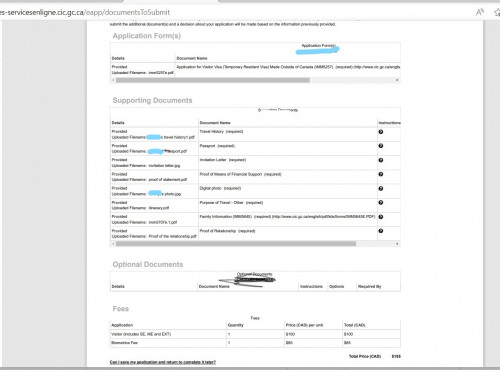Click 'Instructions' column header in Supporting Documents

tap(389, 123)
